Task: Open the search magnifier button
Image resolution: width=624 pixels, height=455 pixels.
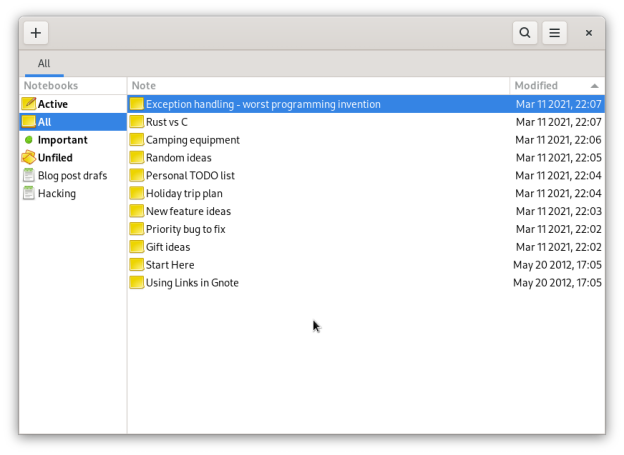Action: pyautogui.click(x=525, y=33)
